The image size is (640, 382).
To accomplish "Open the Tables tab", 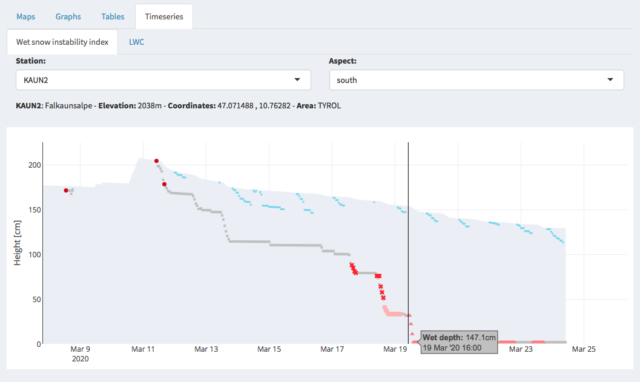I will coord(113,17).
